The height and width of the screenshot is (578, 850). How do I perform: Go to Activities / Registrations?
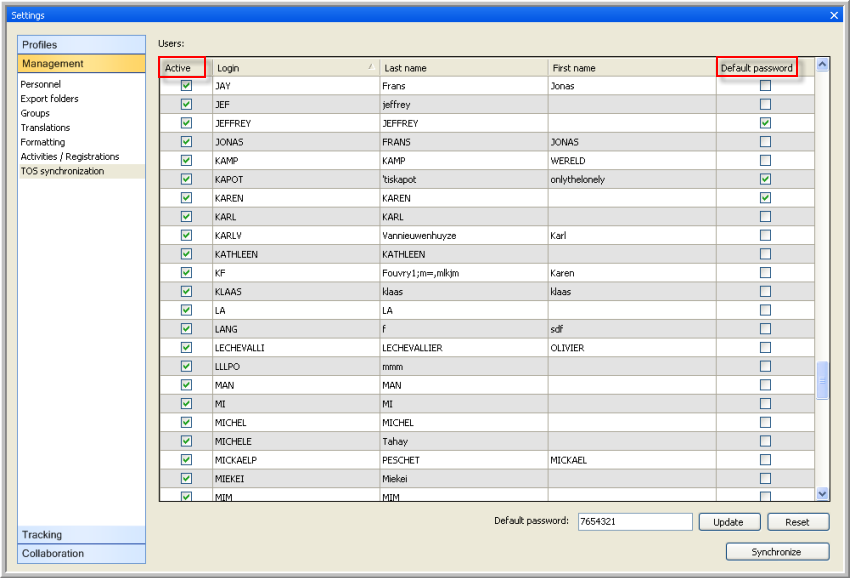70,157
